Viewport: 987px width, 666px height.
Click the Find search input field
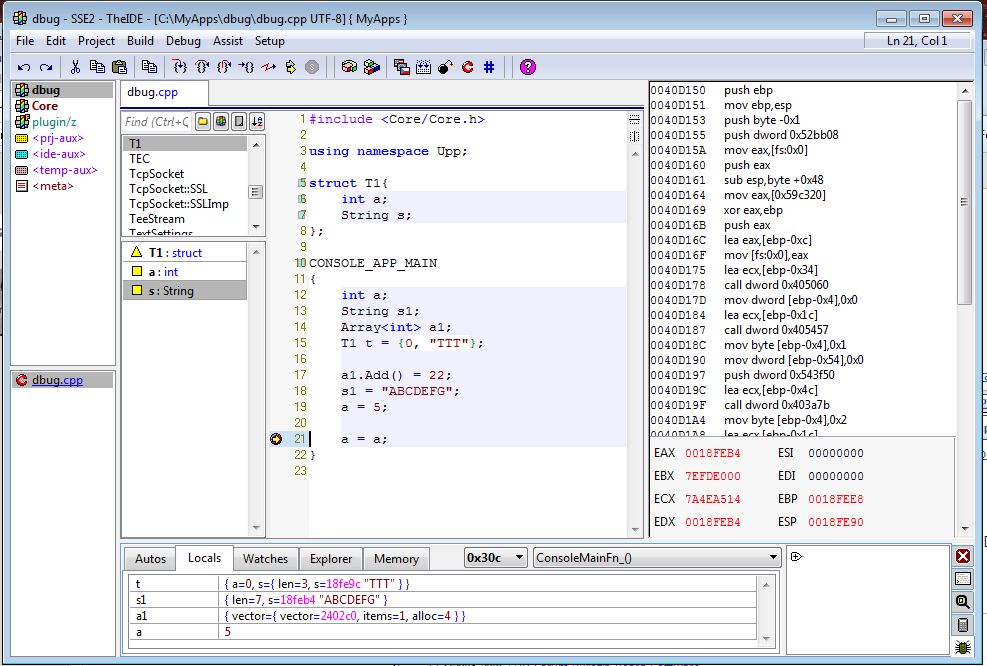click(156, 122)
